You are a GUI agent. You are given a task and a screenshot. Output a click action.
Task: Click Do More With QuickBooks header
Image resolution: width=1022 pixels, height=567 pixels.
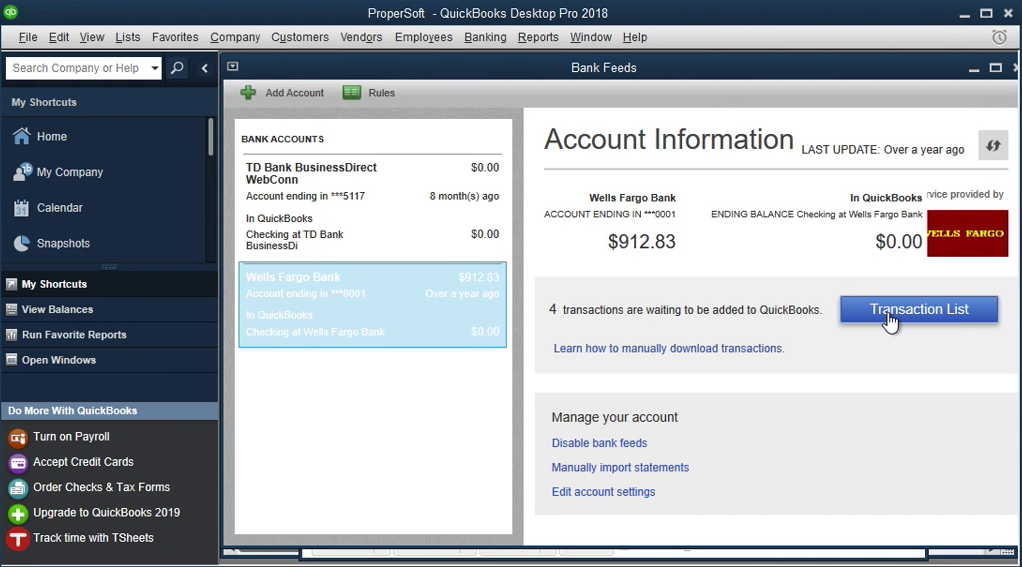point(110,411)
